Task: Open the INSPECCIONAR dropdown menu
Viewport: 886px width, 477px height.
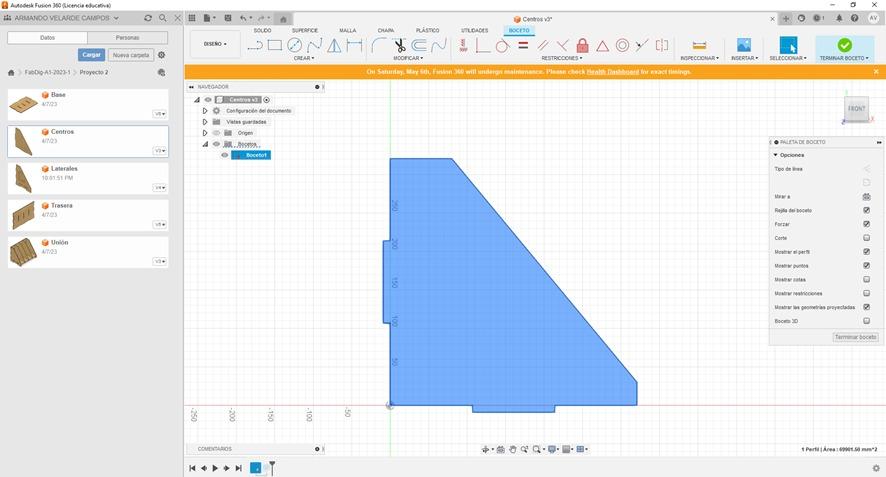Action: (699, 58)
